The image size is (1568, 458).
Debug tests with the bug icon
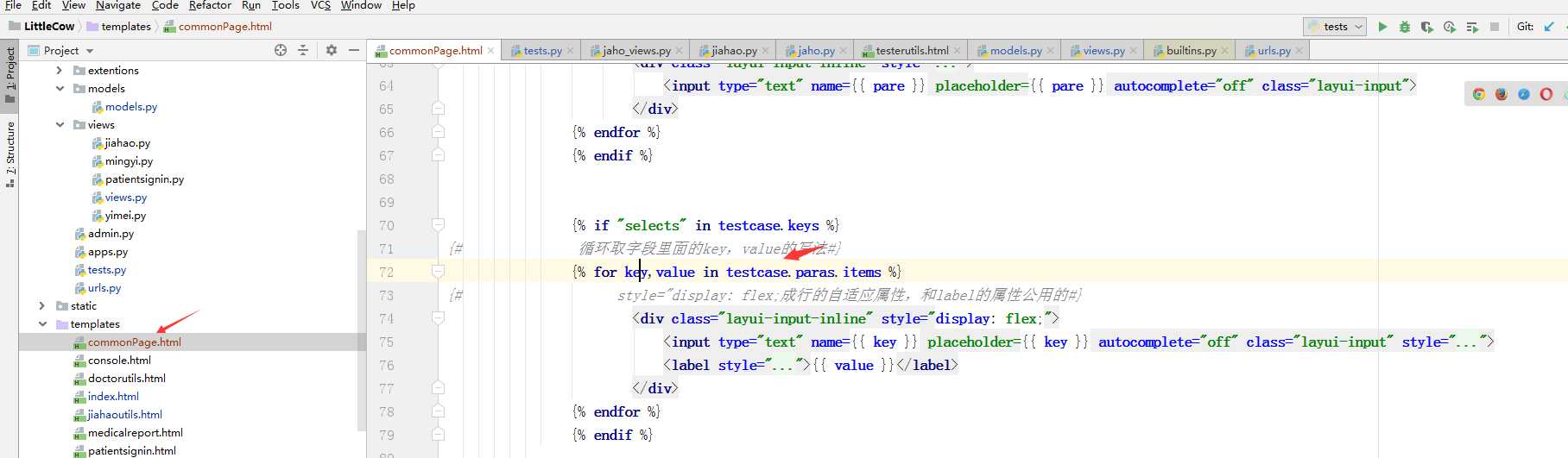pyautogui.click(x=1405, y=27)
